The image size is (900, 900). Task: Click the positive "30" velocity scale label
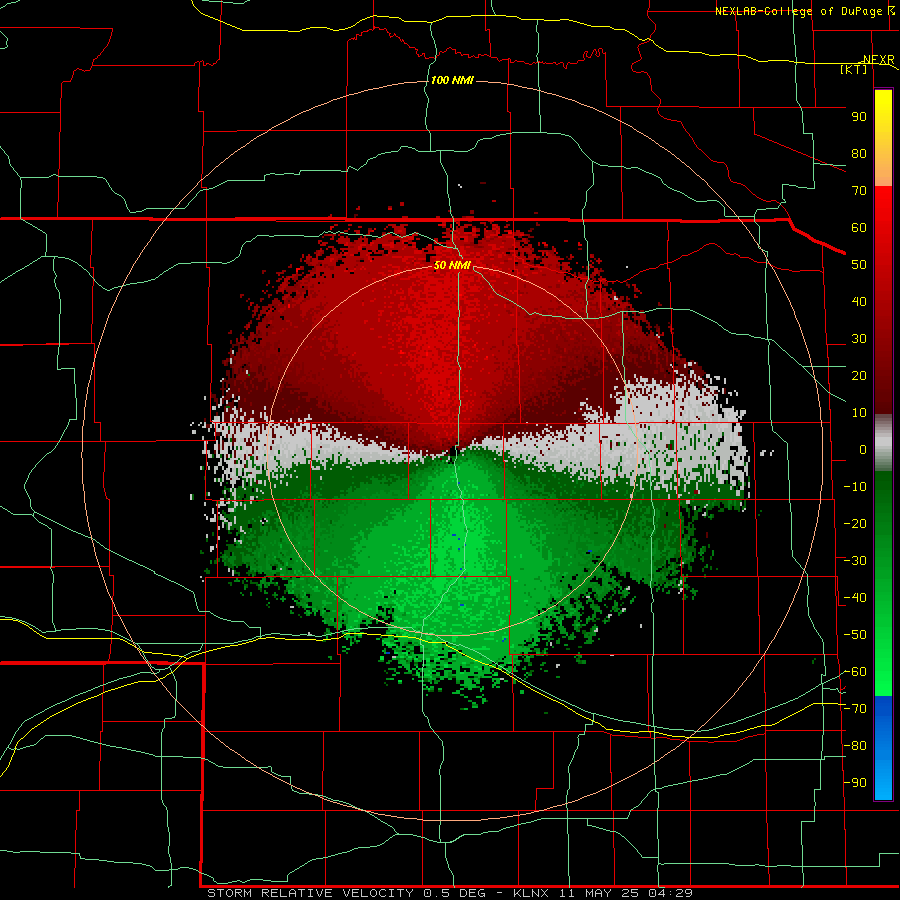point(859,339)
